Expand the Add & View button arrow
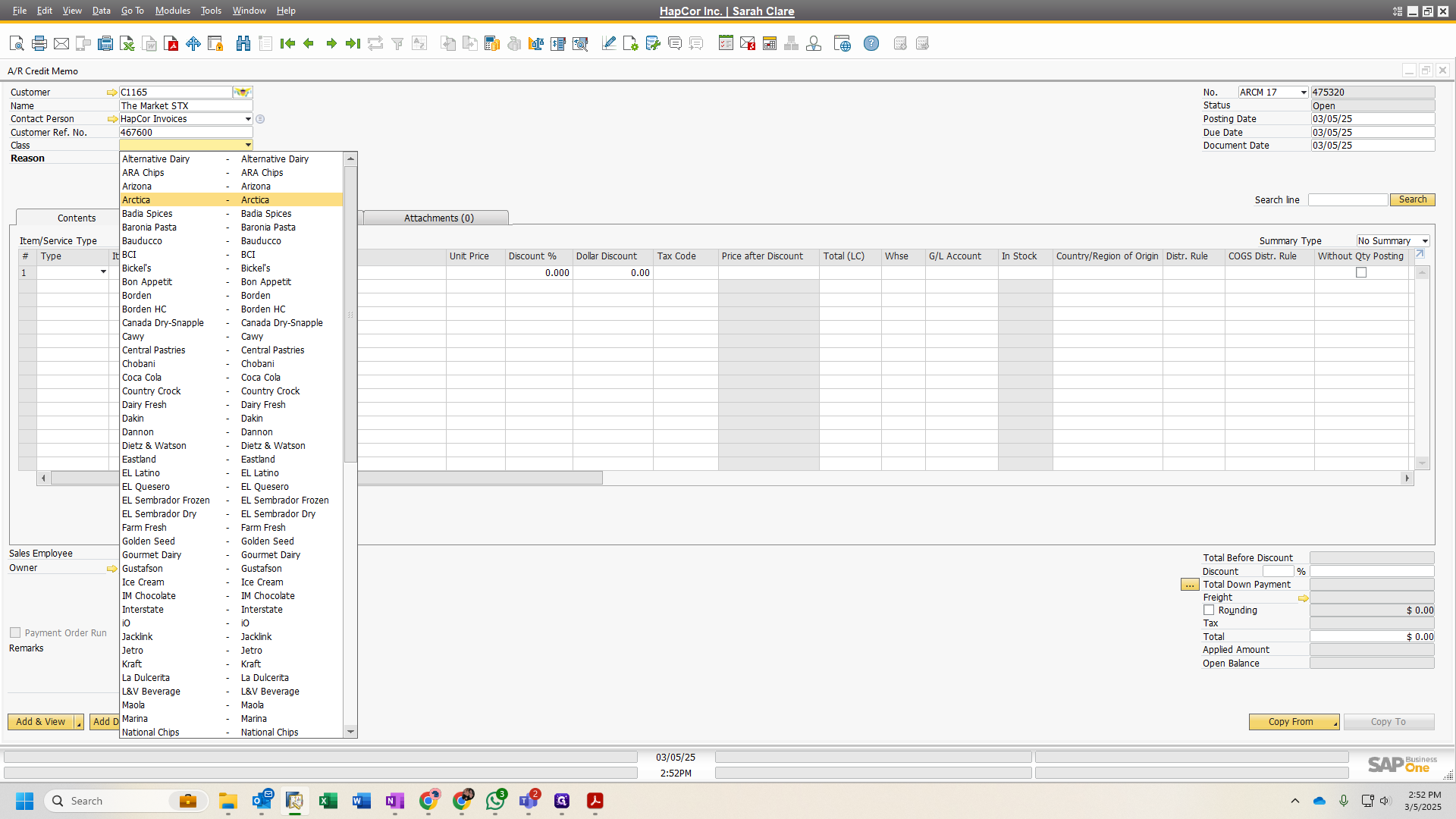This screenshot has width=1456, height=819. point(79,724)
